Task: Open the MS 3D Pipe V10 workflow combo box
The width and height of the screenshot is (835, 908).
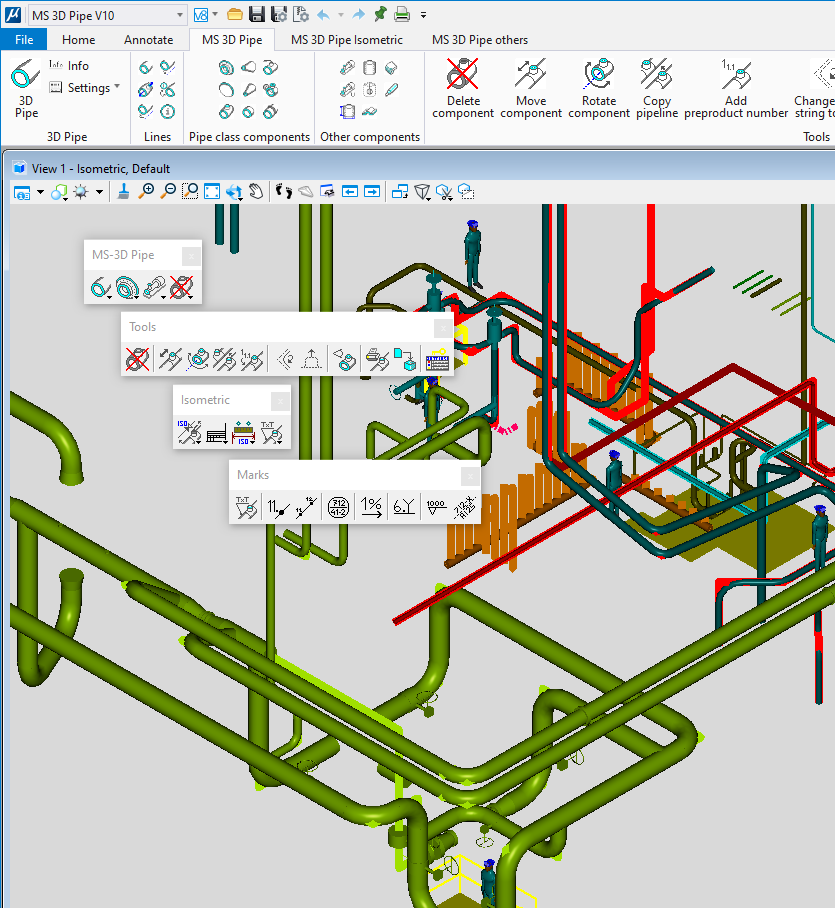Action: pyautogui.click(x=107, y=15)
